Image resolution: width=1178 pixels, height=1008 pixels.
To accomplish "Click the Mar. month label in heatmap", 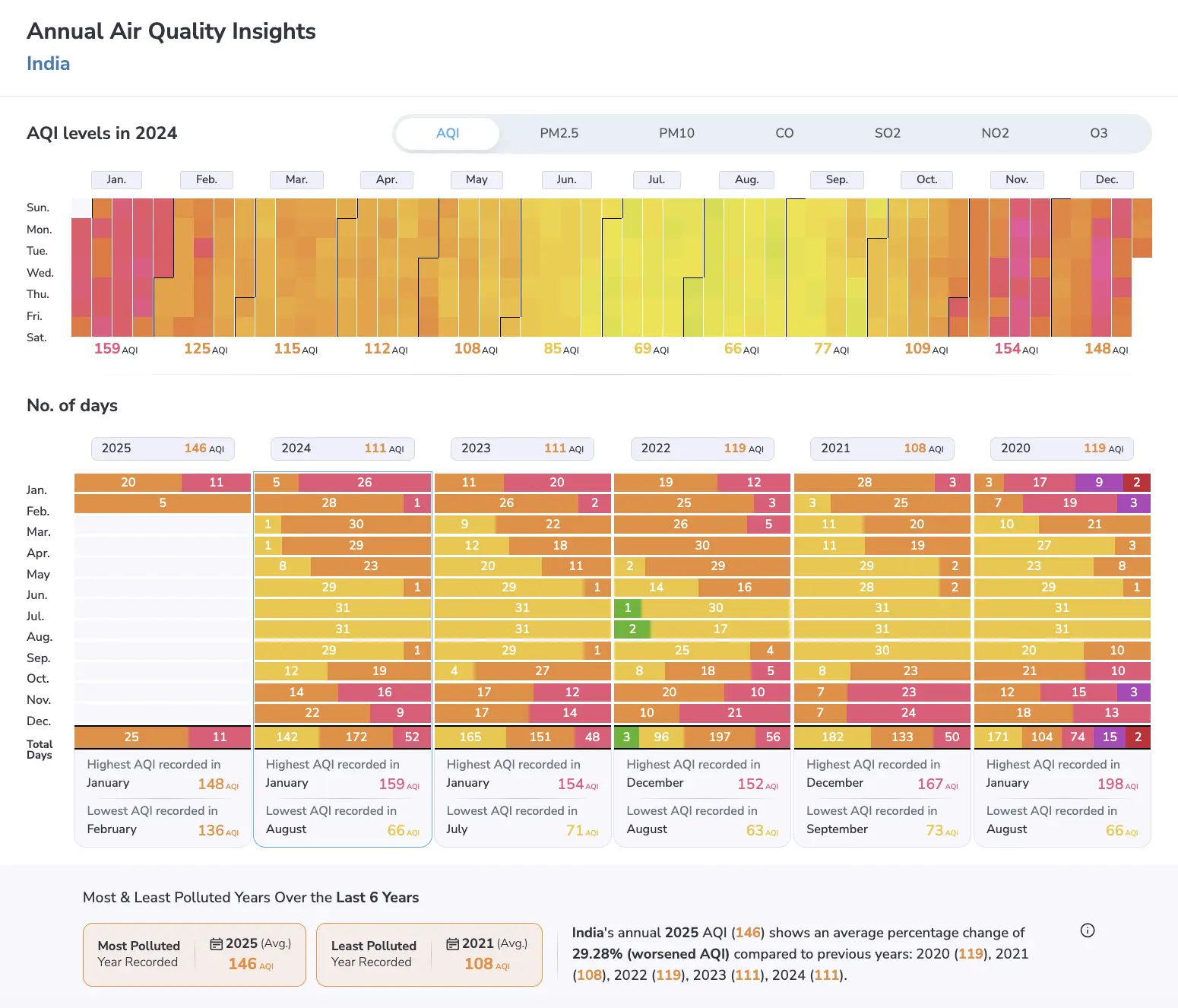I will tap(296, 179).
